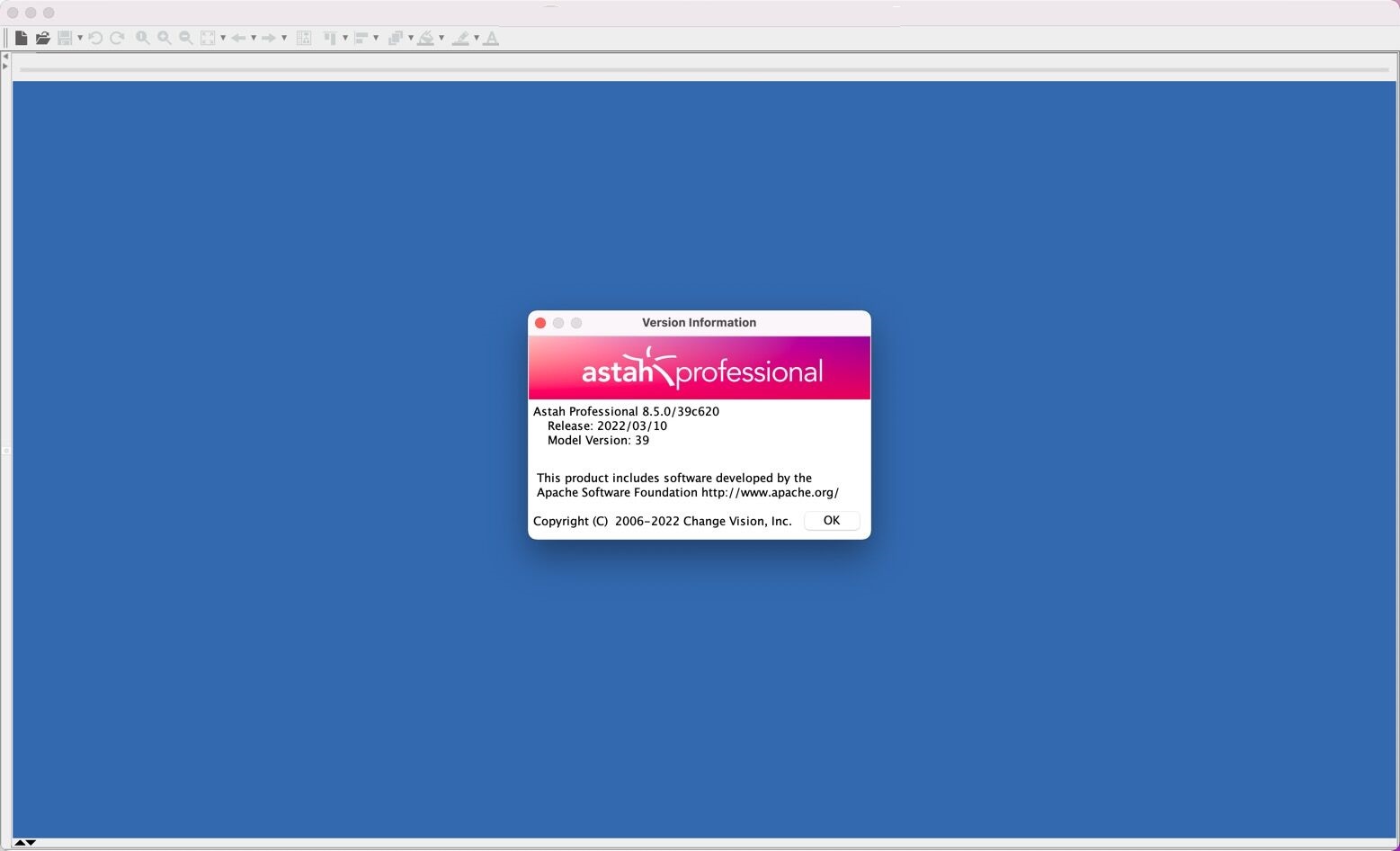Click the Redo arrow icon
The image size is (1400, 851).
point(117,38)
